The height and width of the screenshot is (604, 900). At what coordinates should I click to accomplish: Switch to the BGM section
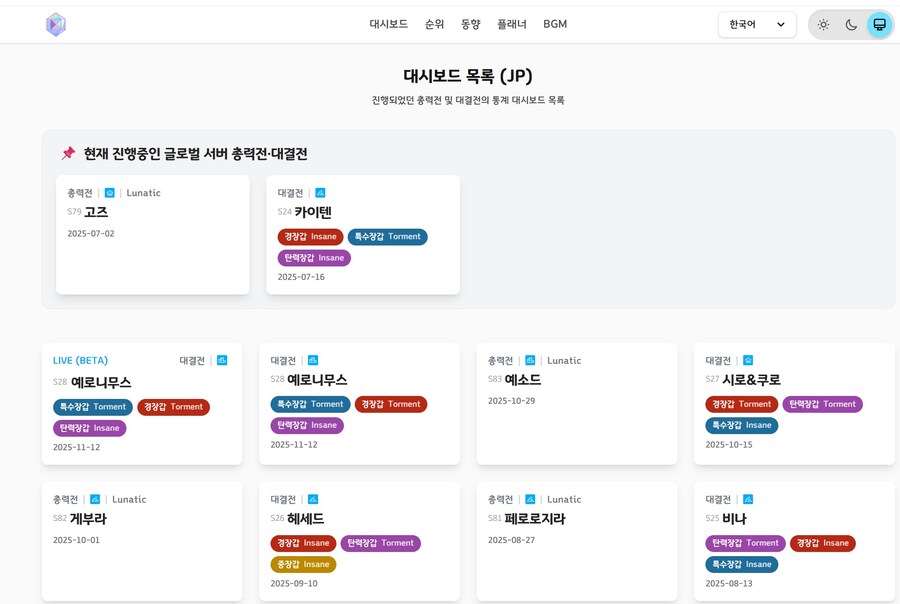click(x=555, y=24)
